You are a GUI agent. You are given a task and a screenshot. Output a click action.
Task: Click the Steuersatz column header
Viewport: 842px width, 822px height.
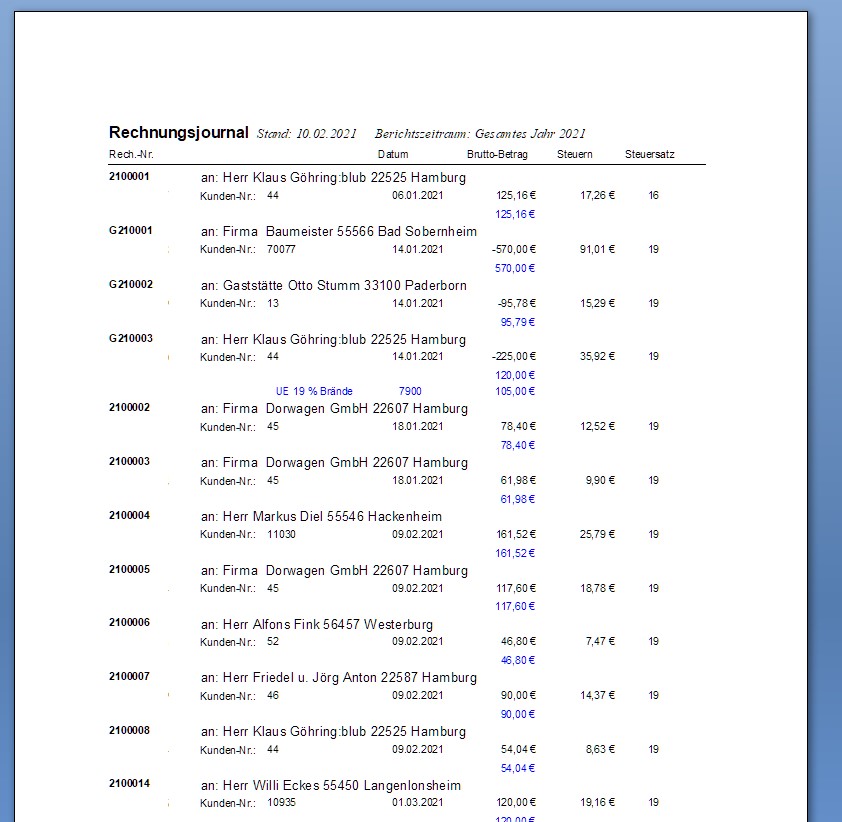coord(649,155)
